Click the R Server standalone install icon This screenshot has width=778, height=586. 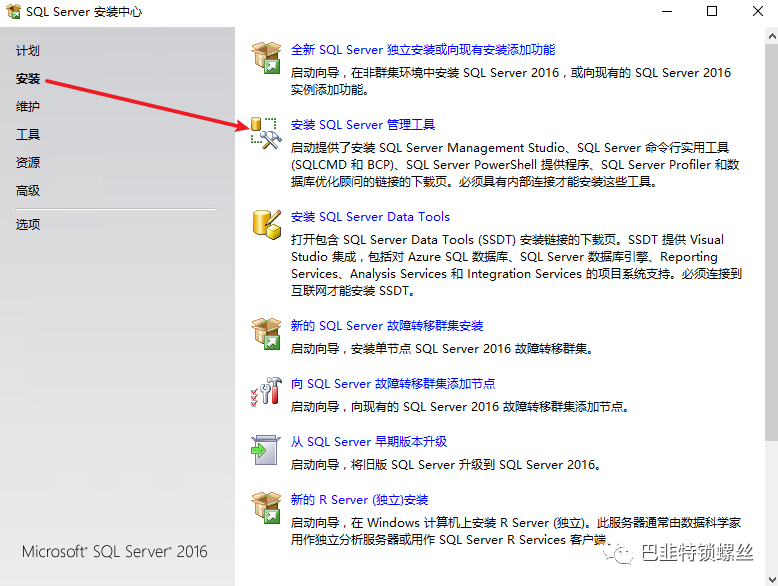point(266,508)
